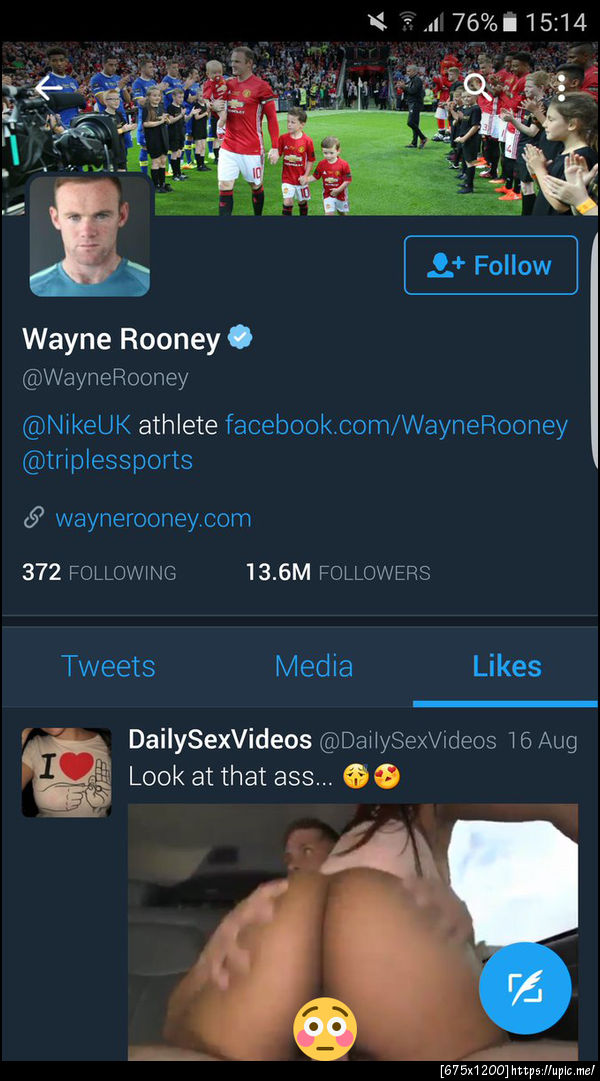Tap the link icon beside website
Image resolution: width=600 pixels, height=1081 pixels.
pyautogui.click(x=34, y=518)
